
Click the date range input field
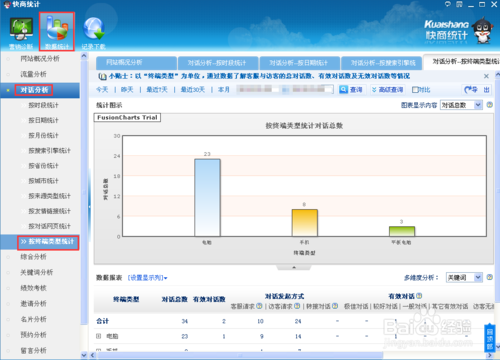click(285, 89)
